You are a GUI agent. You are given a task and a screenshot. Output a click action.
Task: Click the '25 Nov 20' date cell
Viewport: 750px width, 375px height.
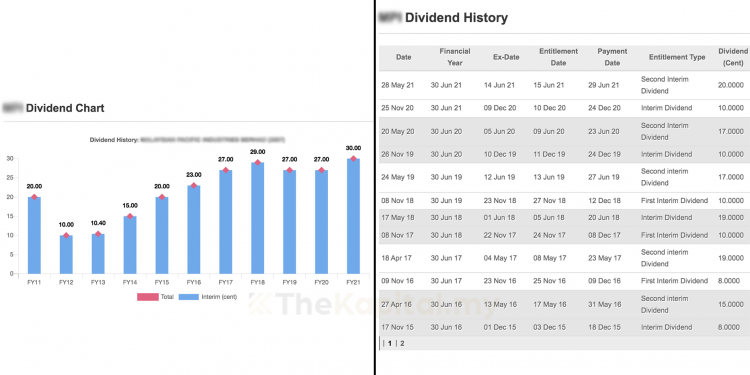pyautogui.click(x=397, y=108)
